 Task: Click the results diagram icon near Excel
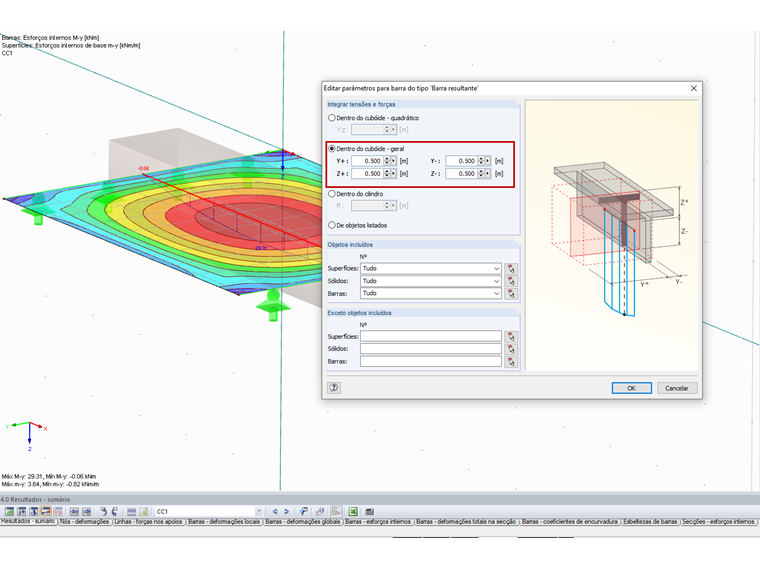point(336,511)
